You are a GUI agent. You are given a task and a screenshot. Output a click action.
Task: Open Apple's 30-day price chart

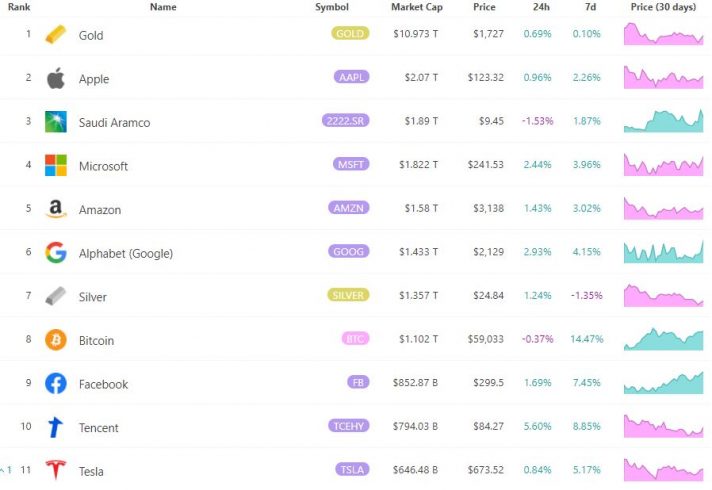coord(663,77)
